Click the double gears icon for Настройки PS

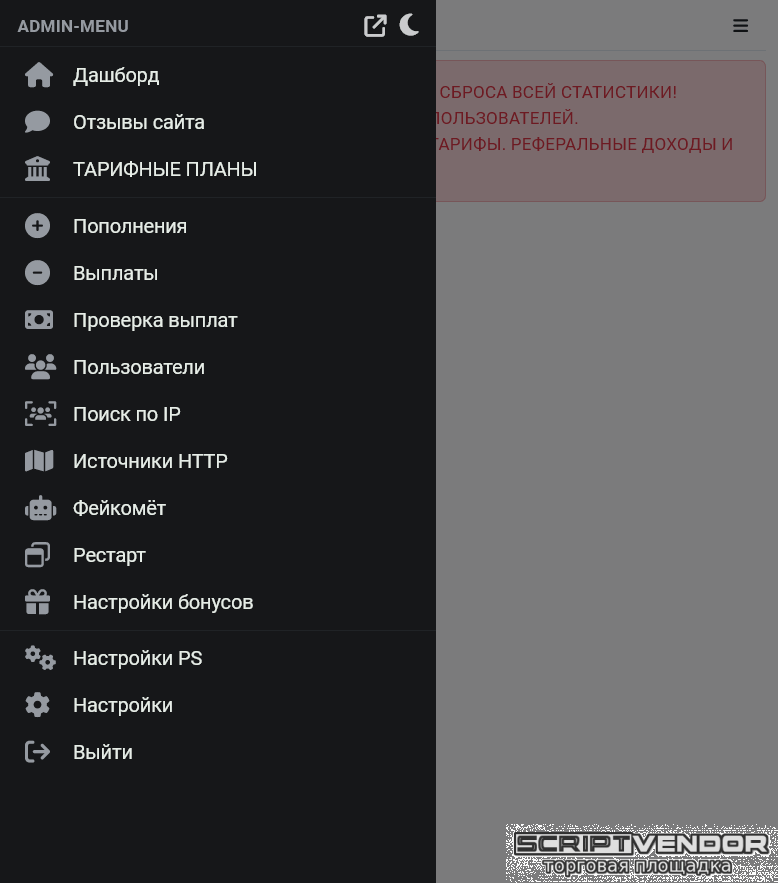(40, 658)
